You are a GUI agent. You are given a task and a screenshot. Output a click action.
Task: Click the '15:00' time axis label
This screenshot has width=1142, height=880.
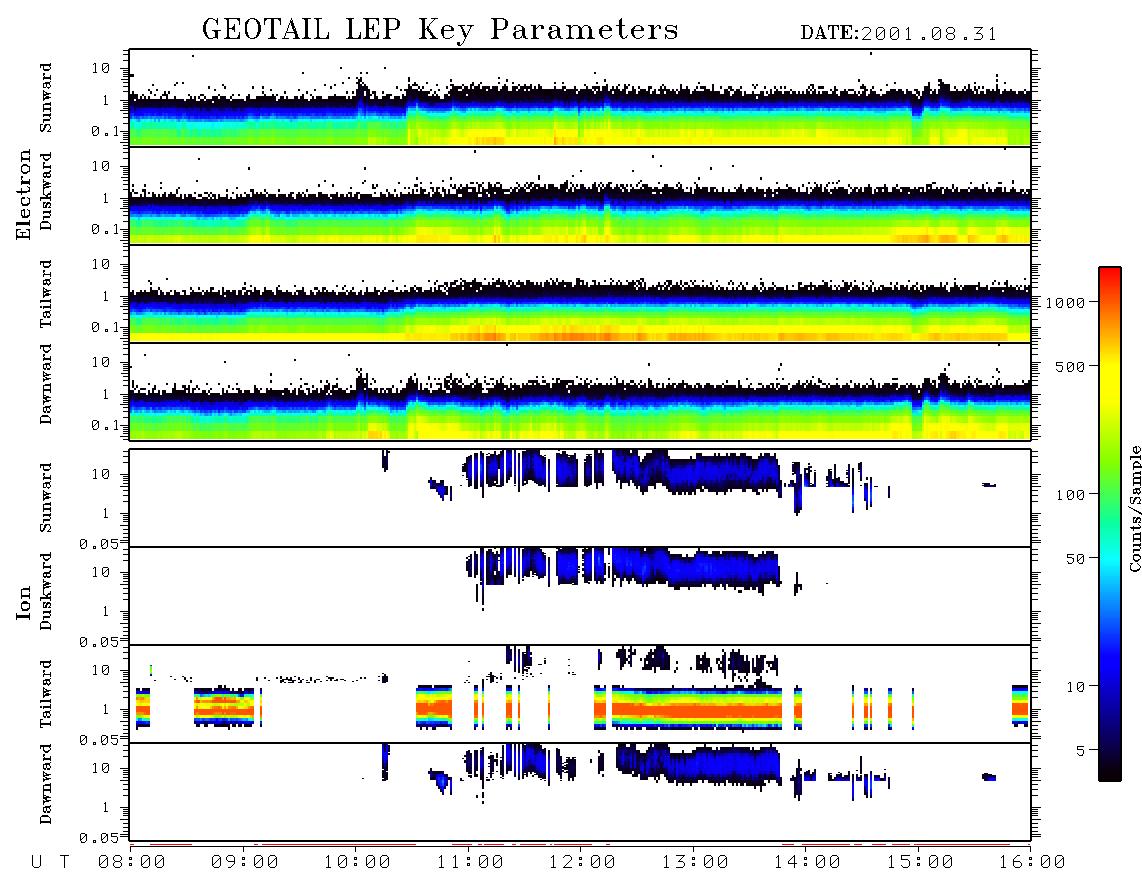pos(920,863)
